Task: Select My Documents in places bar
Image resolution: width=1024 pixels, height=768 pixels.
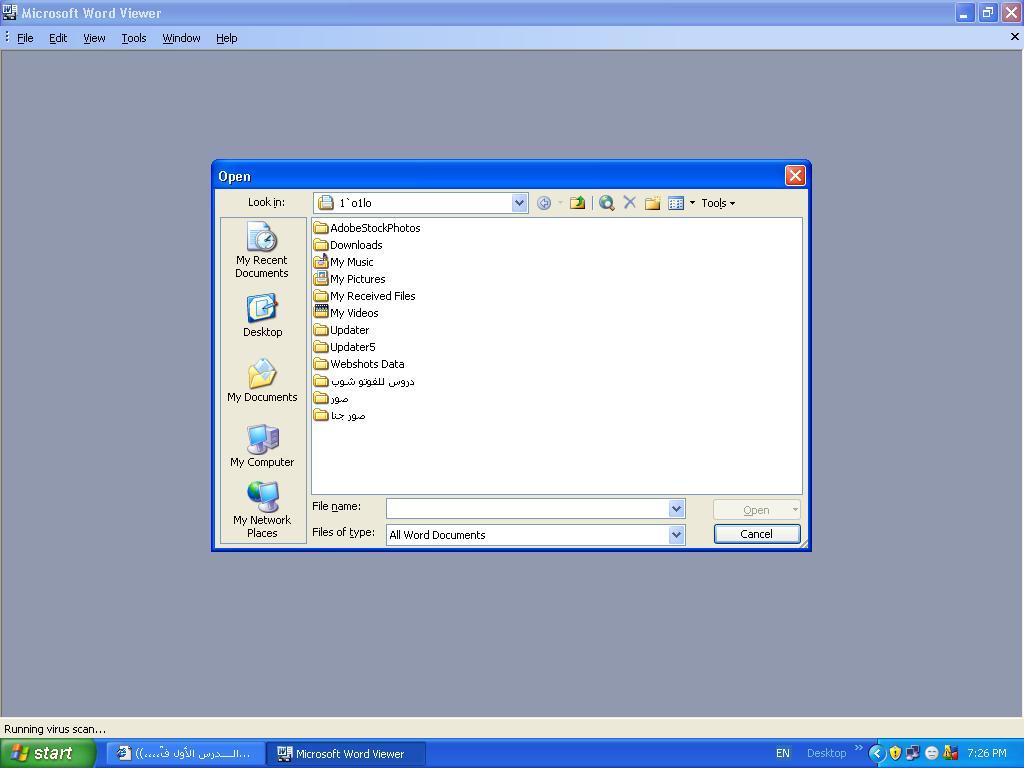Action: (262, 381)
